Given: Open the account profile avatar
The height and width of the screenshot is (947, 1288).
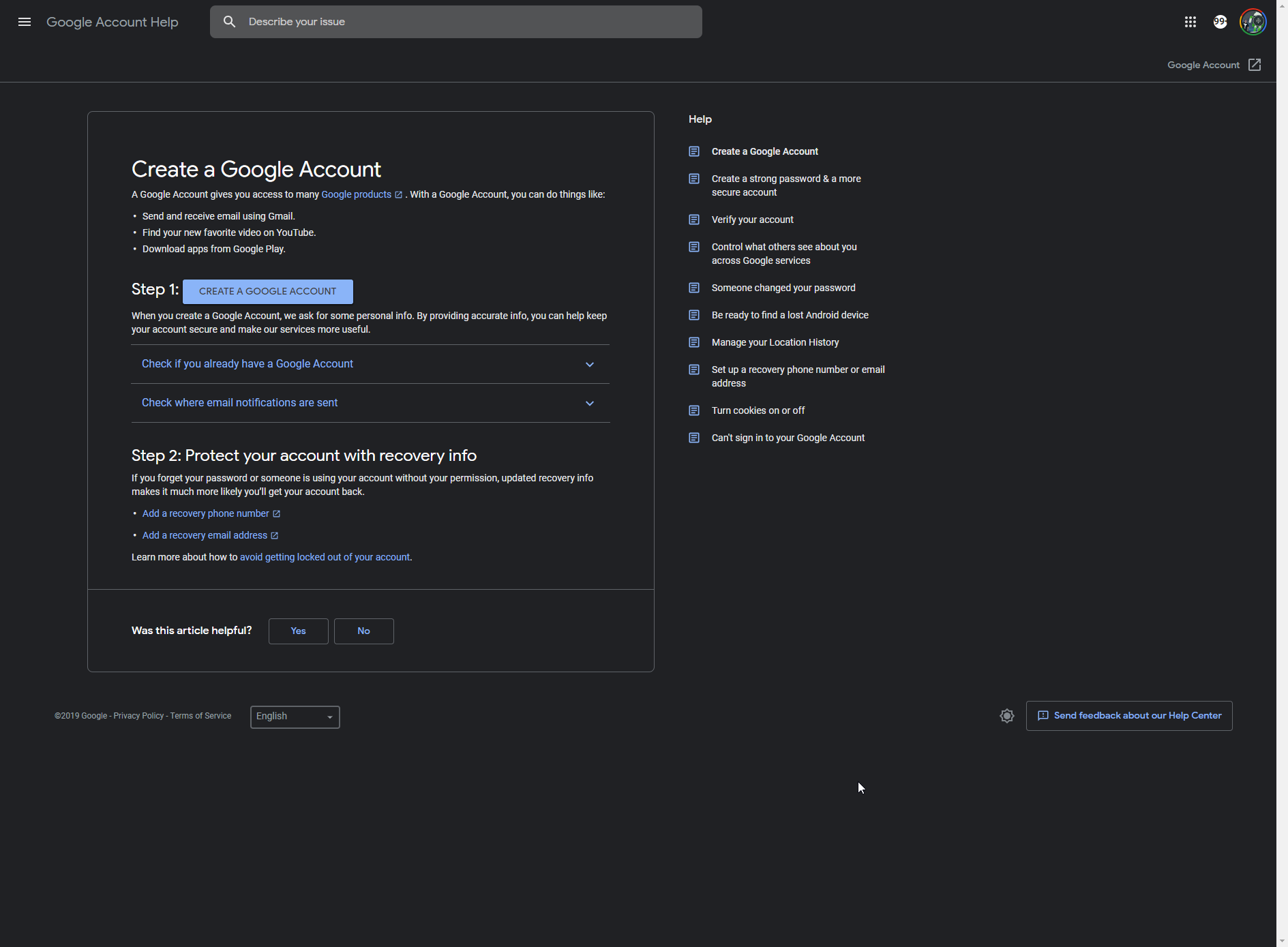Looking at the screenshot, I should click(x=1253, y=22).
